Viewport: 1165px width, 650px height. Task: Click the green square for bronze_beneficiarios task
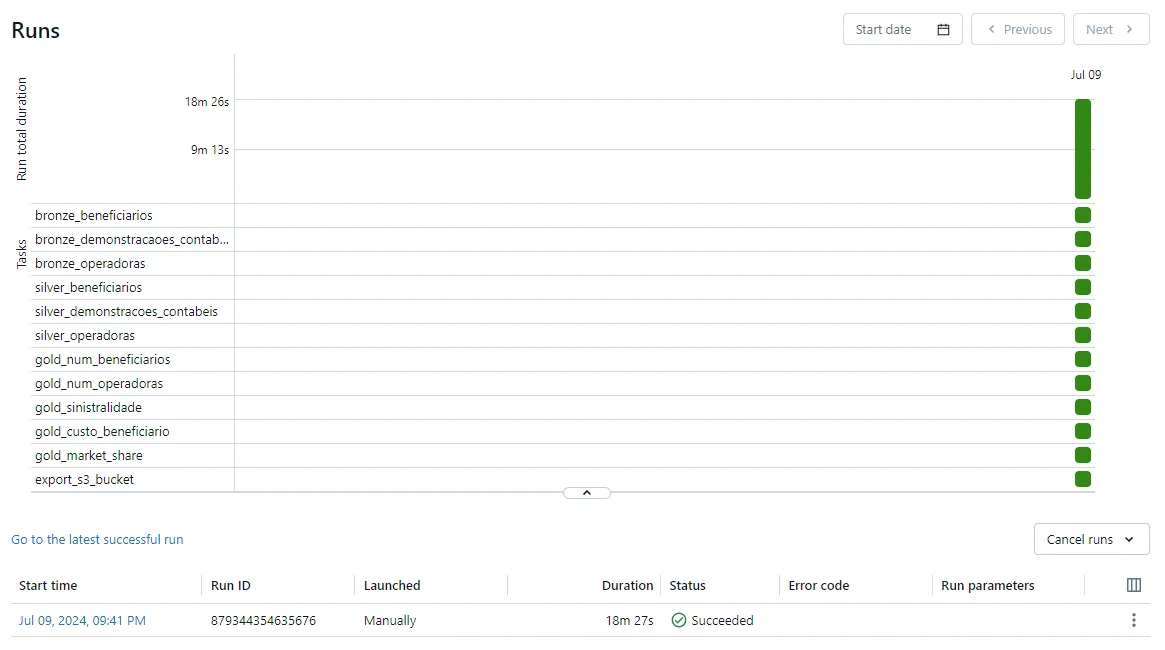tap(1083, 215)
